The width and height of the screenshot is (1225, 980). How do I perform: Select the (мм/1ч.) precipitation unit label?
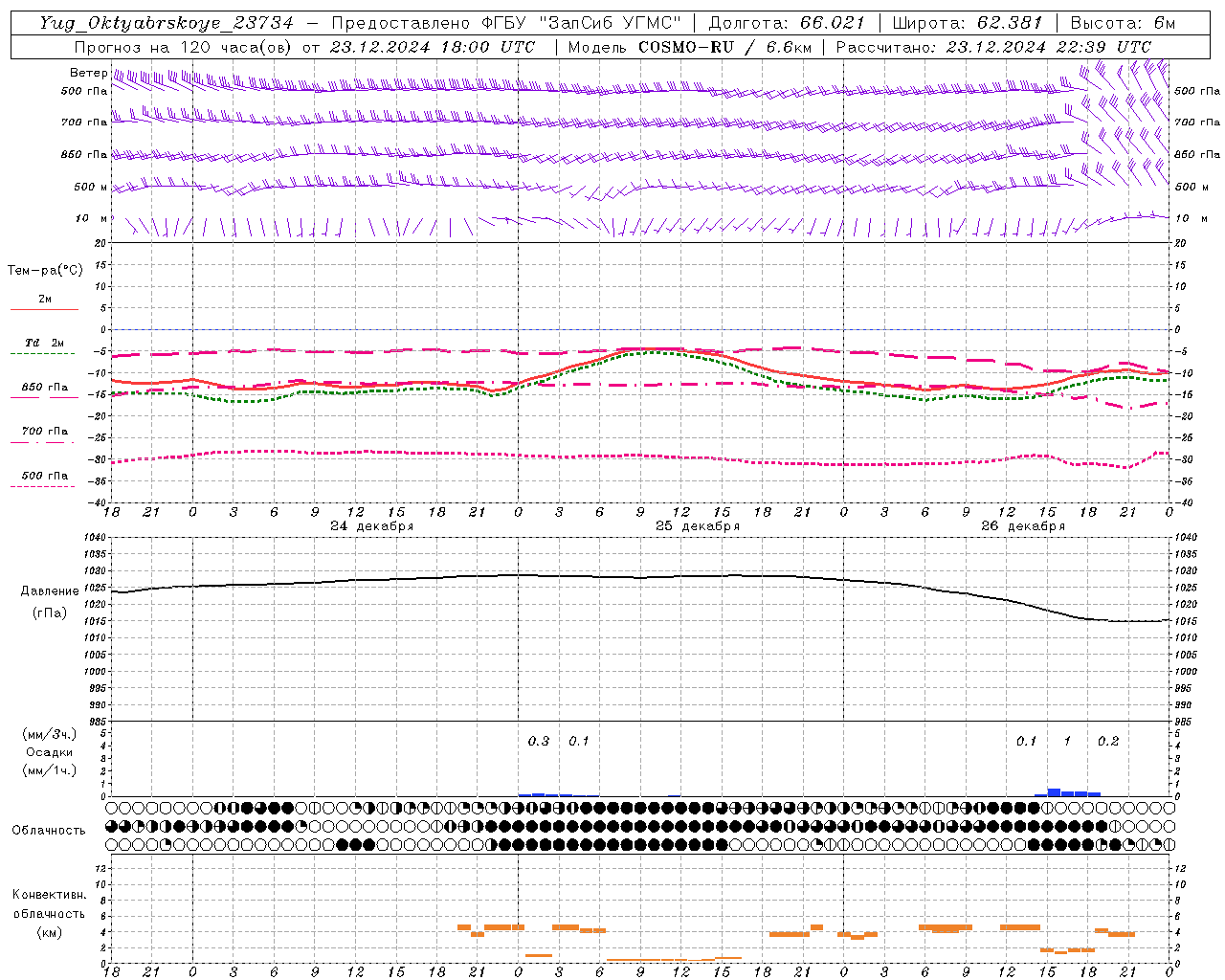pos(49,770)
